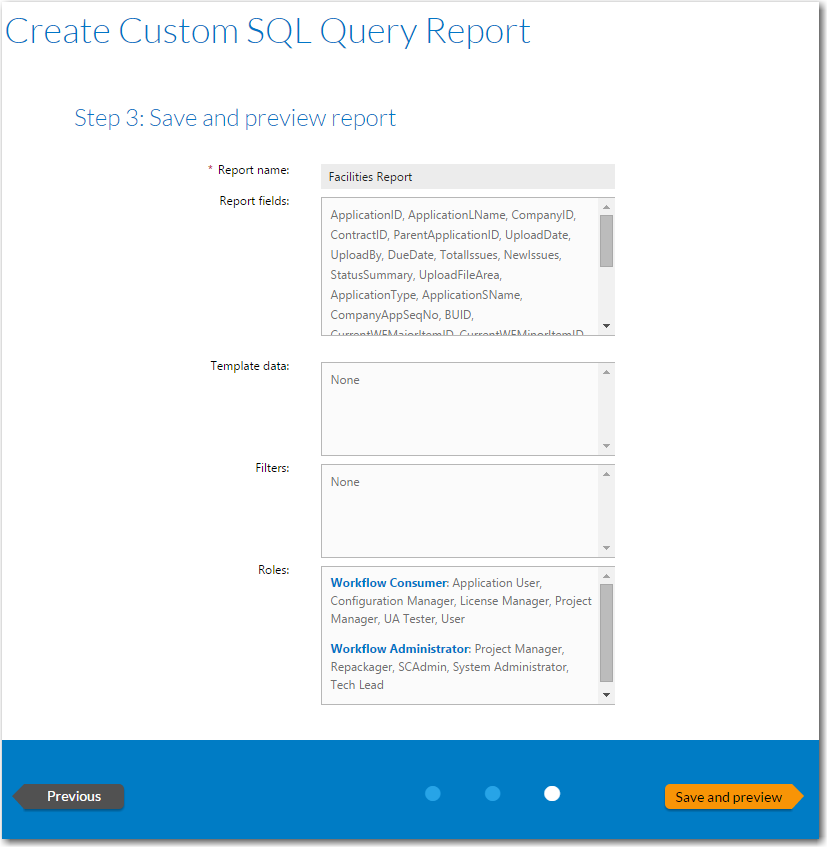Select the Workflow Consumer role label
This screenshot has height=847, width=827.
387,582
